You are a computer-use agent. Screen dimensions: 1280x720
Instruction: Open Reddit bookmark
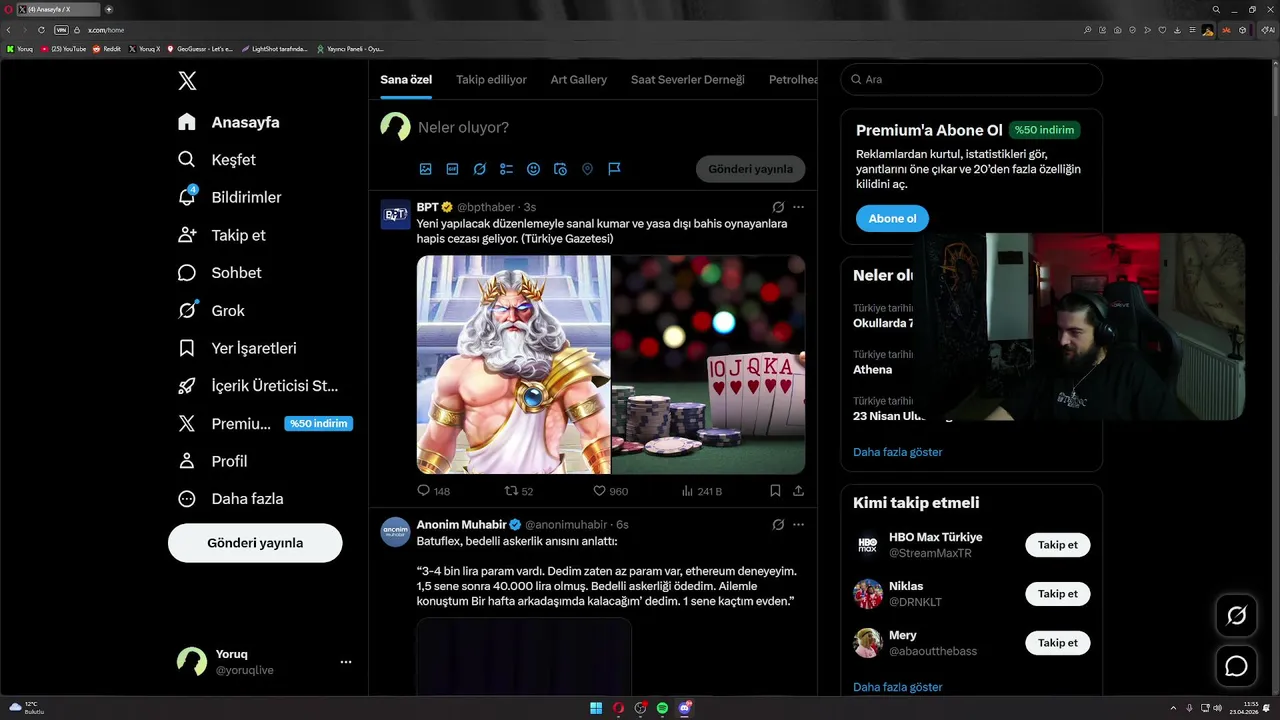click(x=106, y=49)
